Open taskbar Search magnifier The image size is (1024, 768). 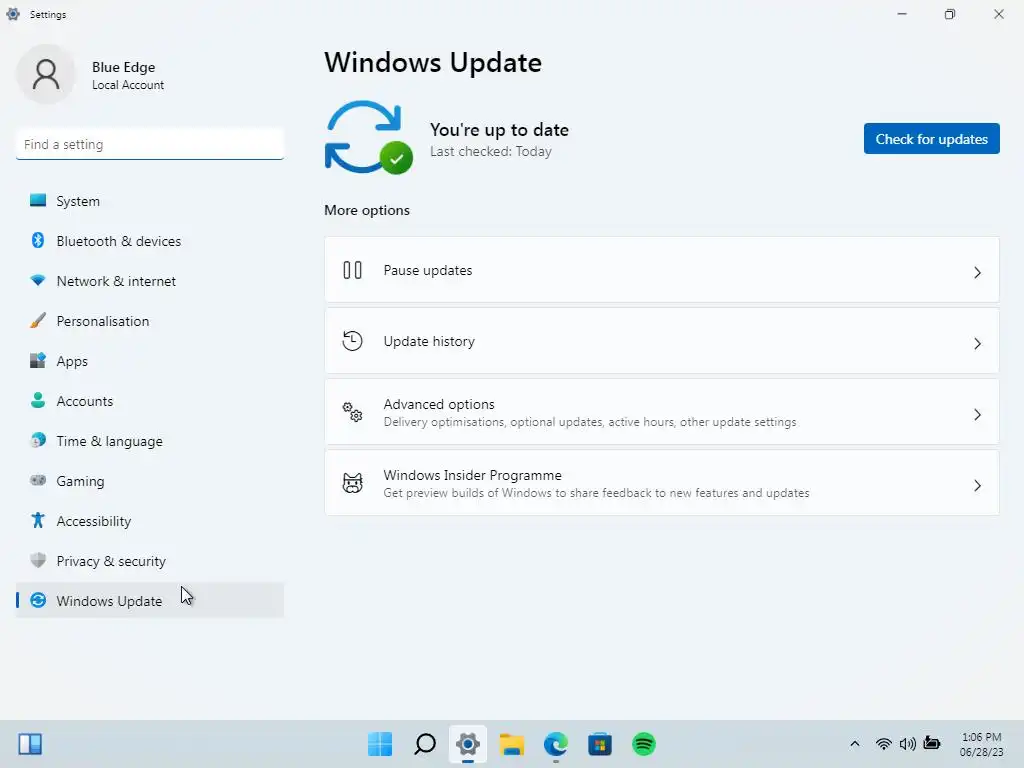(424, 744)
